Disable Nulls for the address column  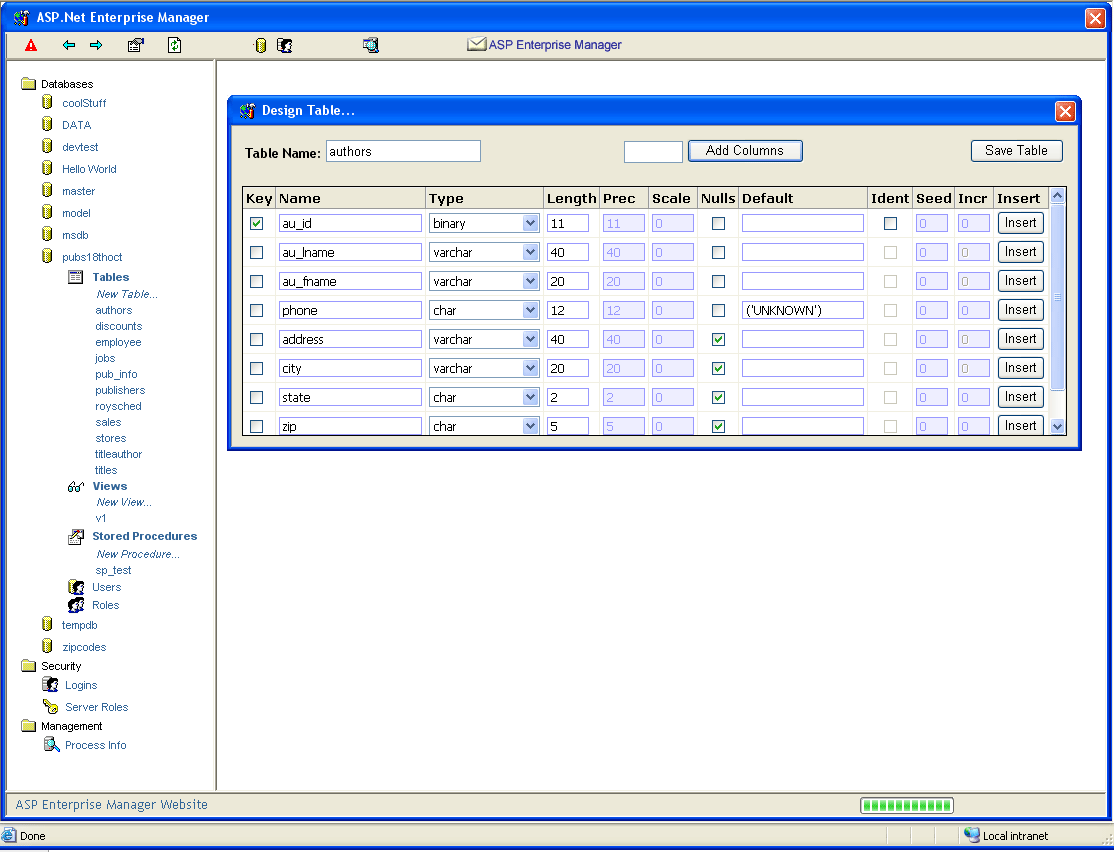[x=718, y=340]
